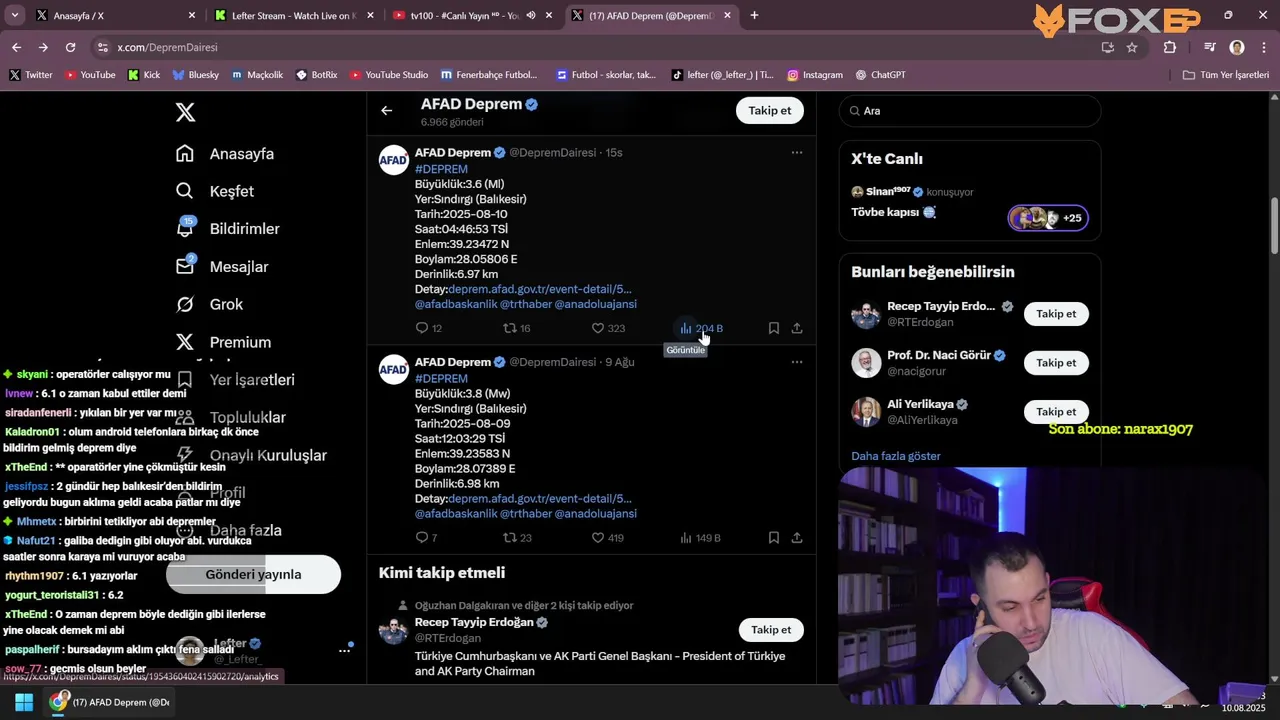Open Chrome three-dot menu

tap(1262, 47)
